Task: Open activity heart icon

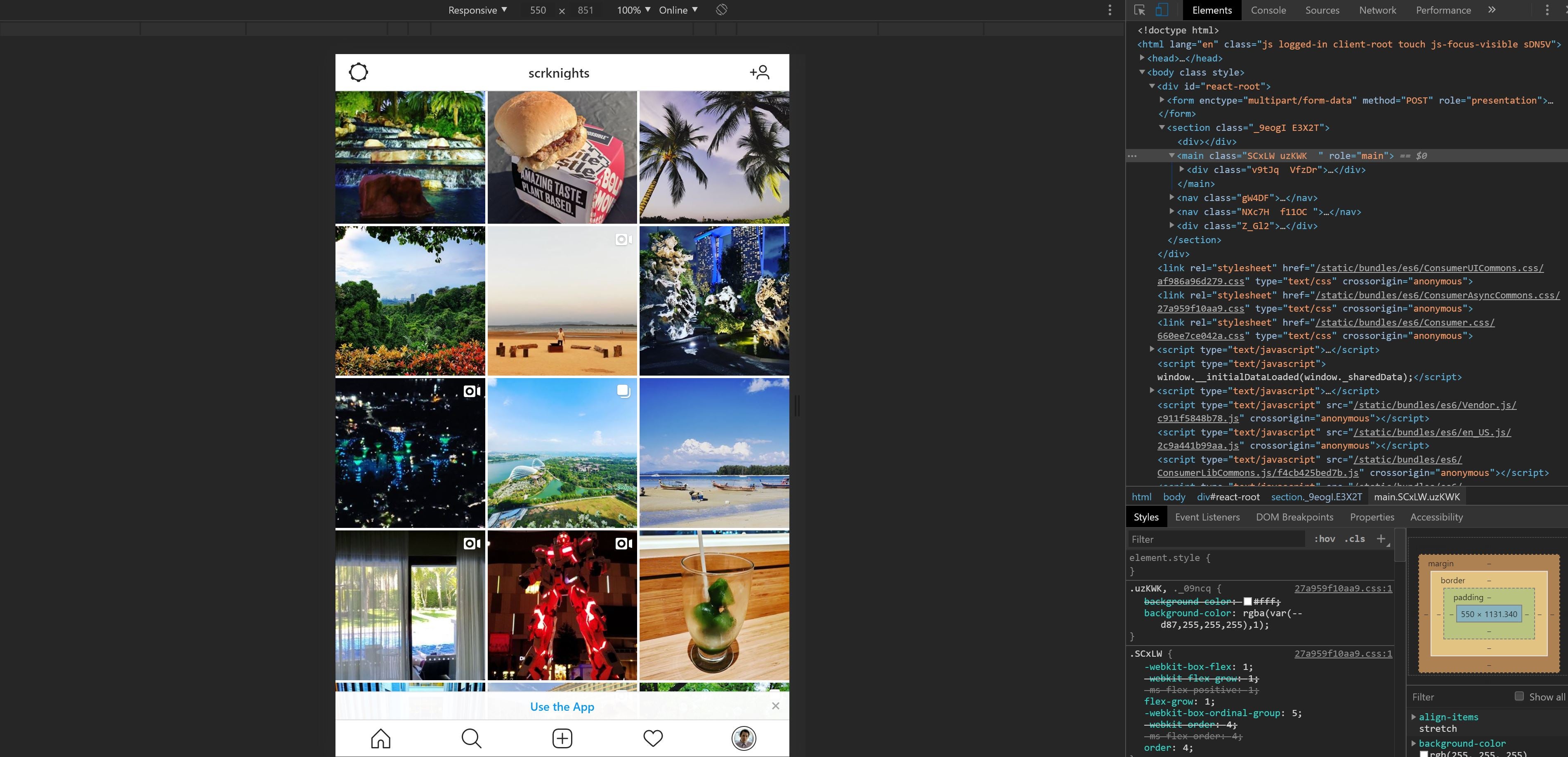Action: click(652, 738)
